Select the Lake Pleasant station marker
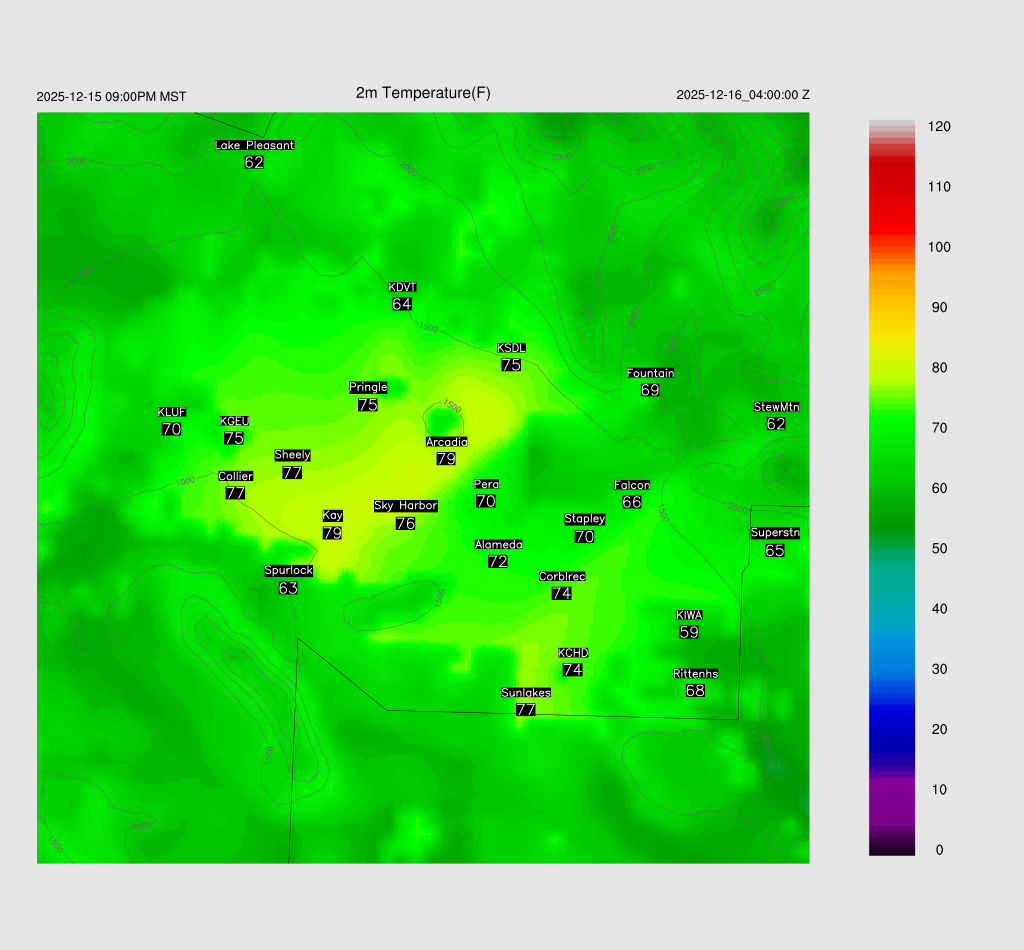This screenshot has height=950, width=1024. 254,145
